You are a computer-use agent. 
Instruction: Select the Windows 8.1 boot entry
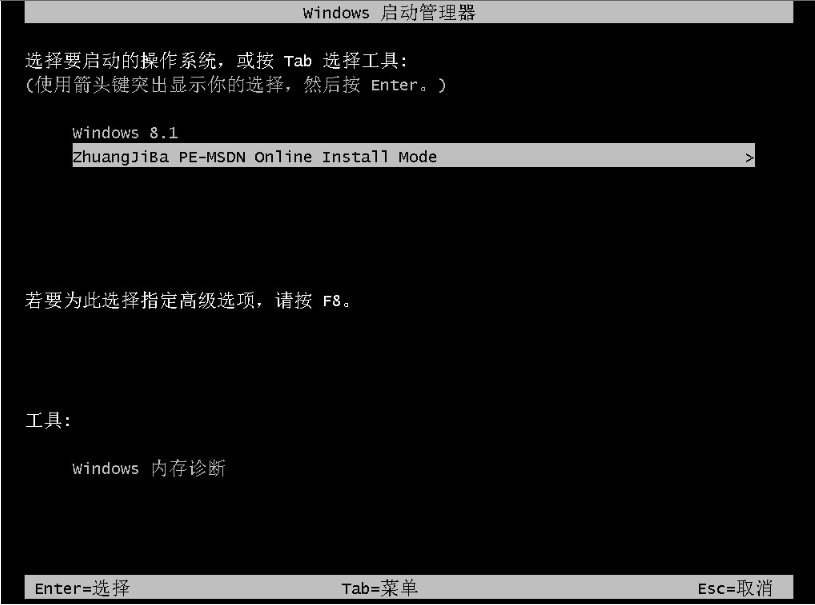125,133
